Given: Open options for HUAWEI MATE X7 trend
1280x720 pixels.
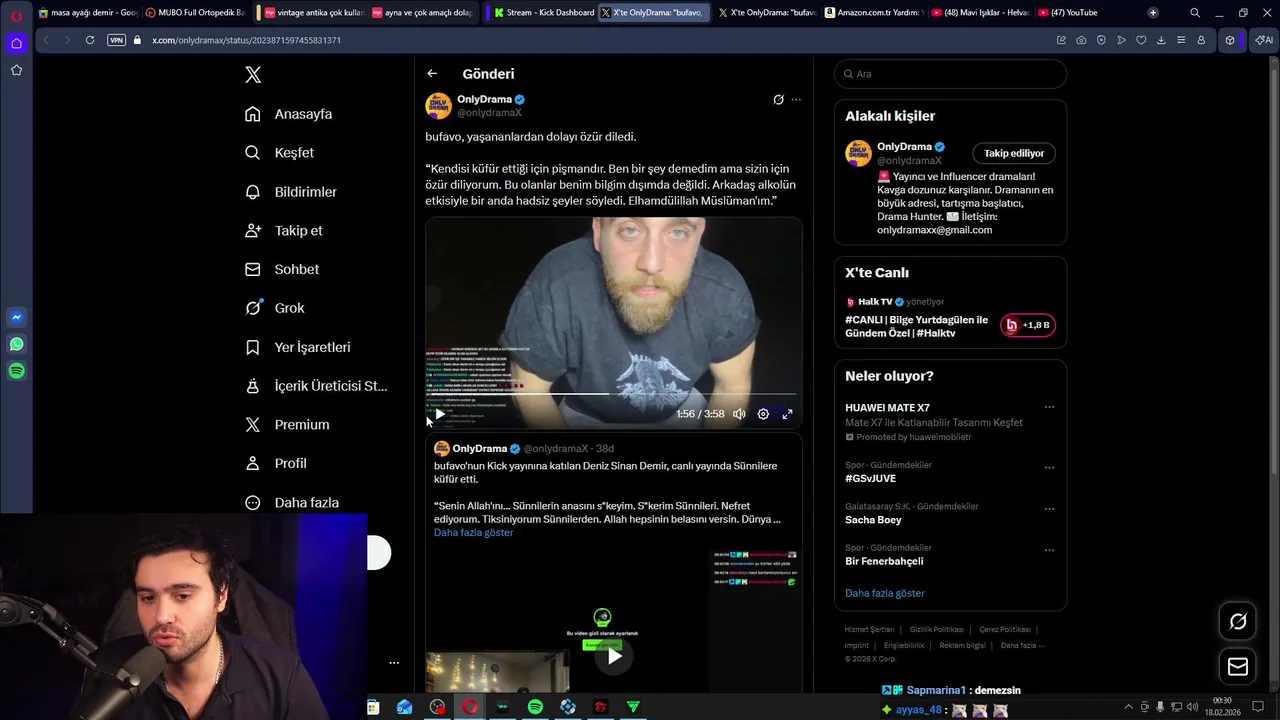Looking at the screenshot, I should click(1049, 407).
